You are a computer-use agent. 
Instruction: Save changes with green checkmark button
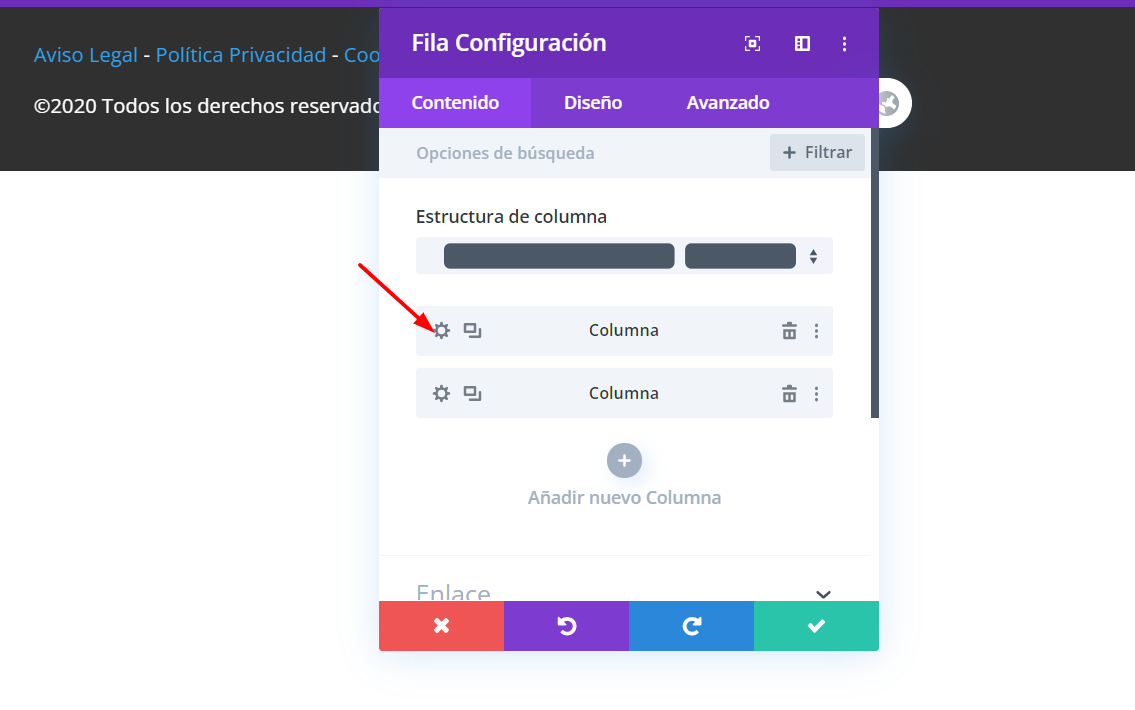pos(816,626)
